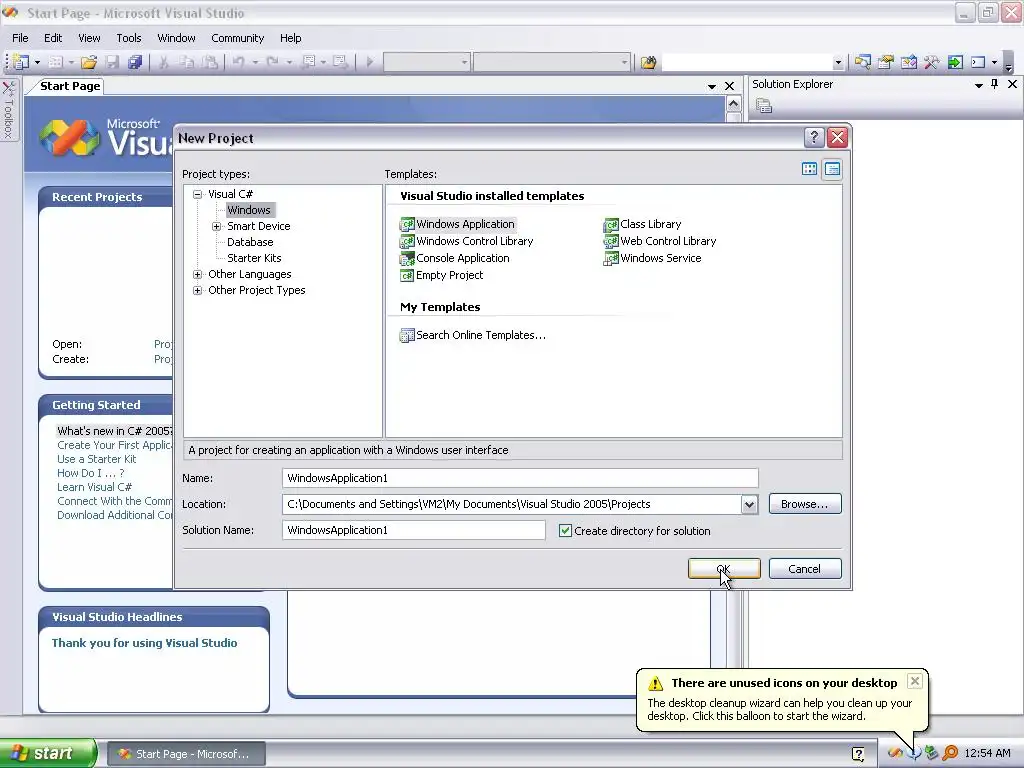Click OK to create the project

tap(724, 569)
